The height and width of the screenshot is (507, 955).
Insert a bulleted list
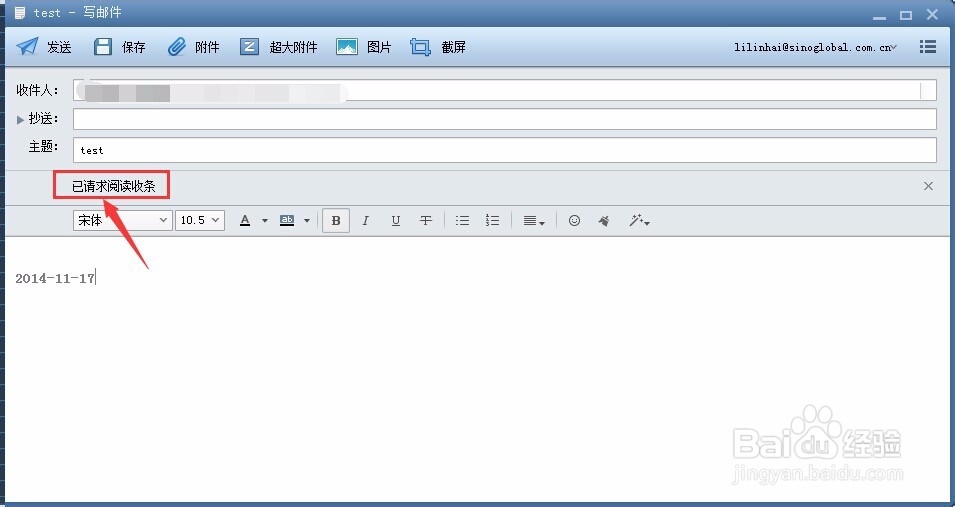(462, 221)
